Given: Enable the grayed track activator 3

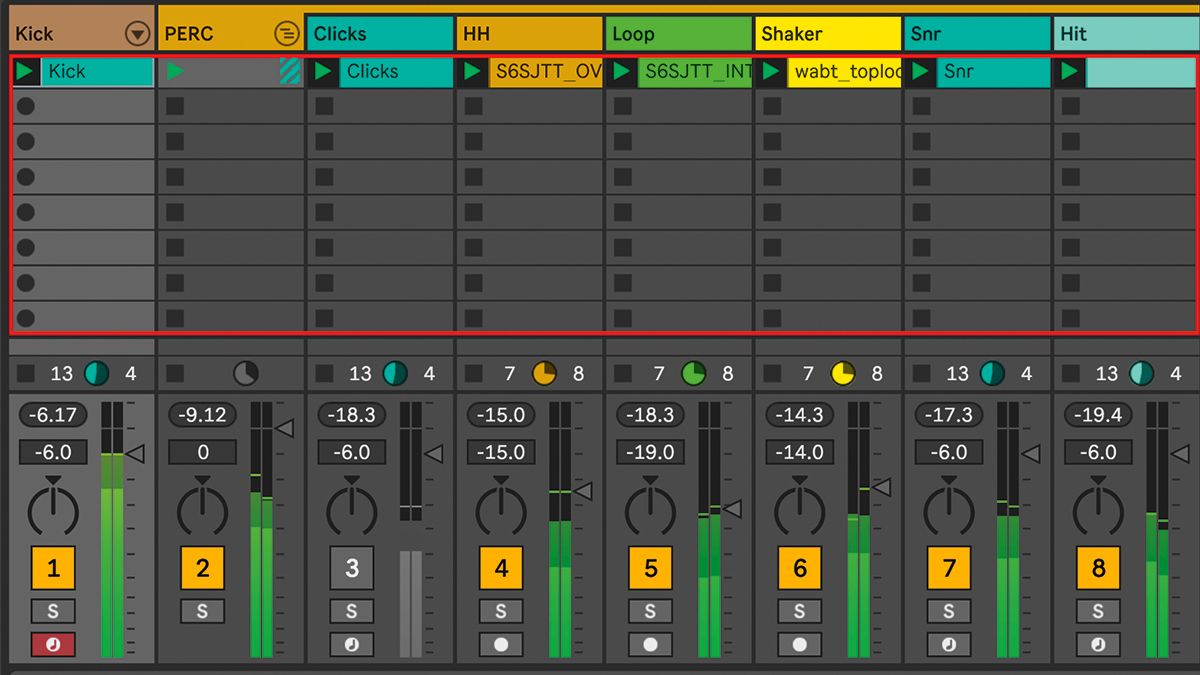Looking at the screenshot, I should point(351,568).
